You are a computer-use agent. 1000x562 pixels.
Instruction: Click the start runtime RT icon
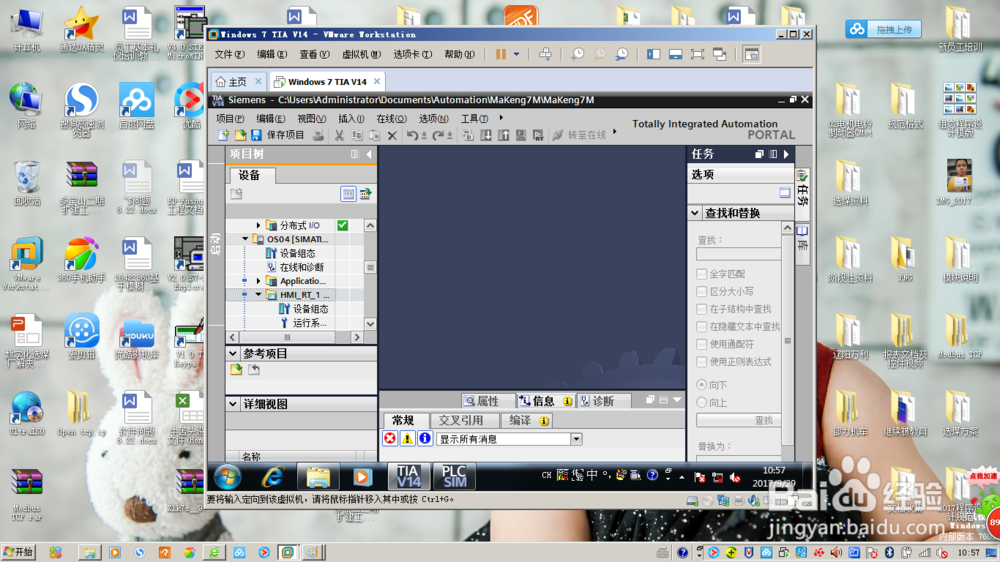click(x=538, y=135)
